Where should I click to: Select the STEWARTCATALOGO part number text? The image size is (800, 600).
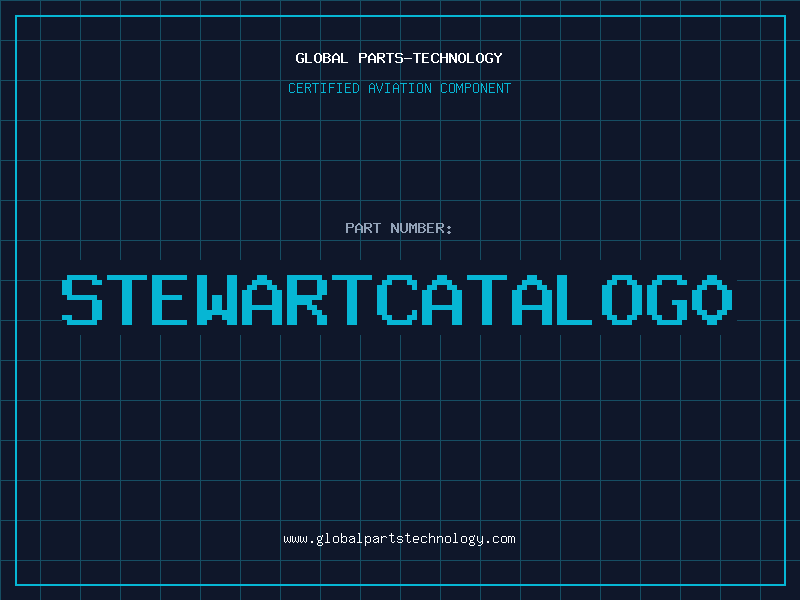coord(399,299)
